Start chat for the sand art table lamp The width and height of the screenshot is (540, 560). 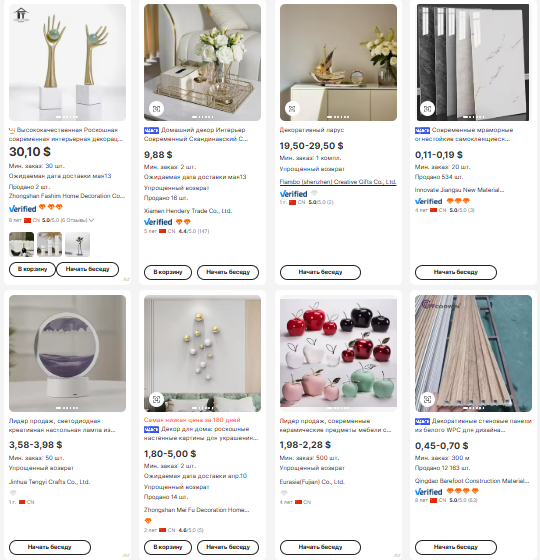[50, 547]
